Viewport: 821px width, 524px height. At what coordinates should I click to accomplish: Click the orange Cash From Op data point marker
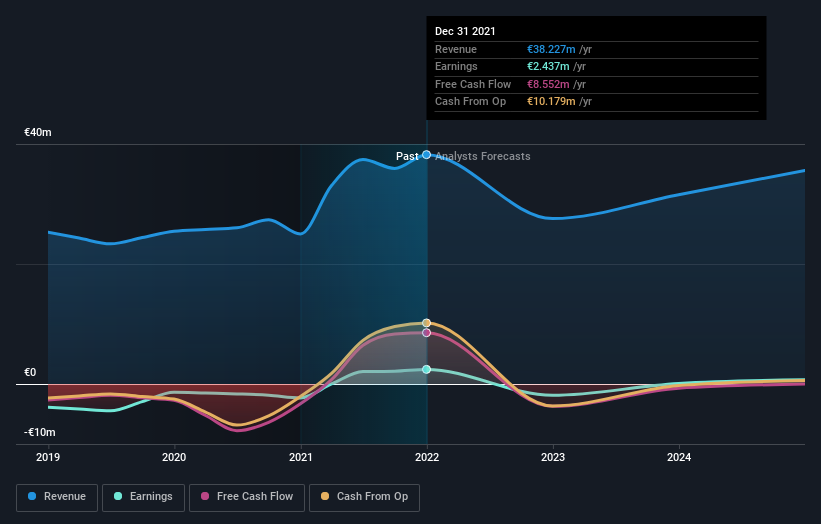[427, 323]
